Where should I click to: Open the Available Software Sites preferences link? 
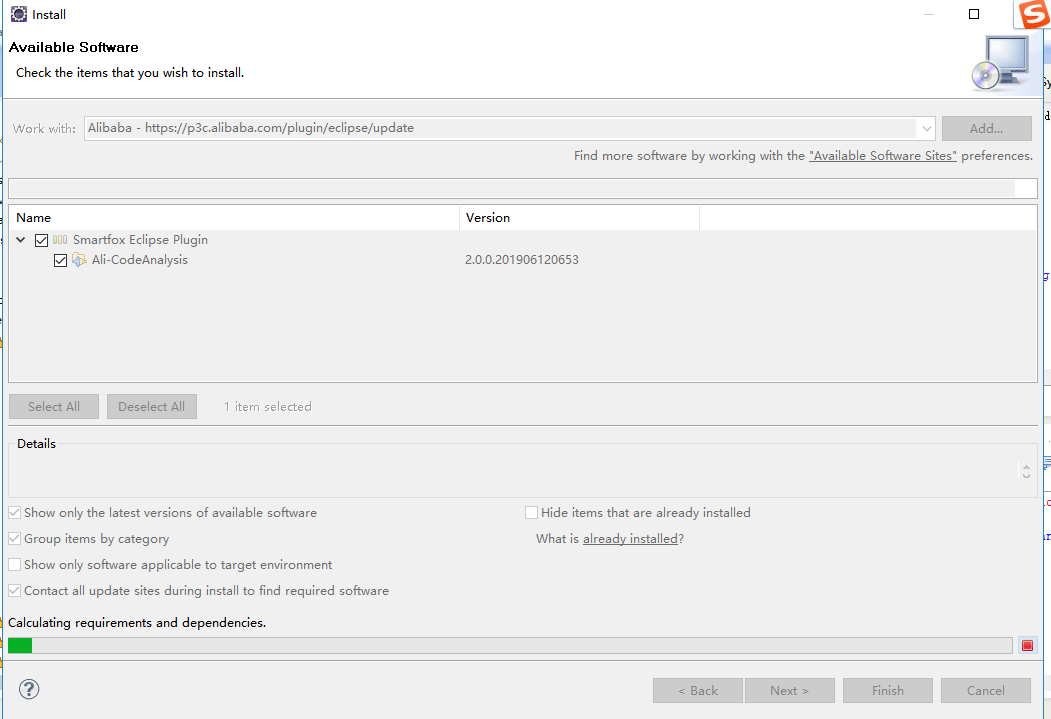click(x=883, y=155)
